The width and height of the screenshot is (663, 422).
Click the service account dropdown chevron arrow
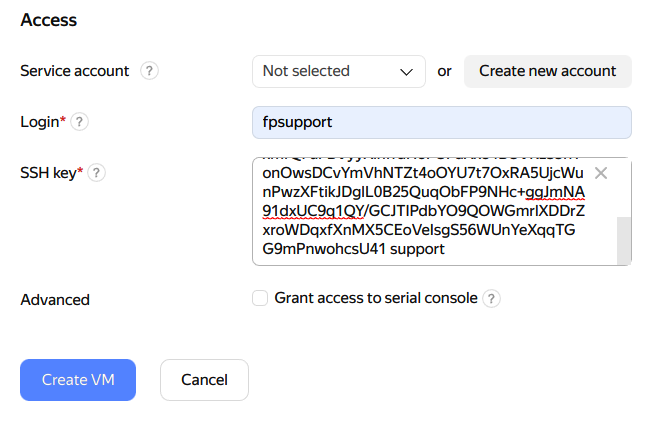click(x=406, y=72)
